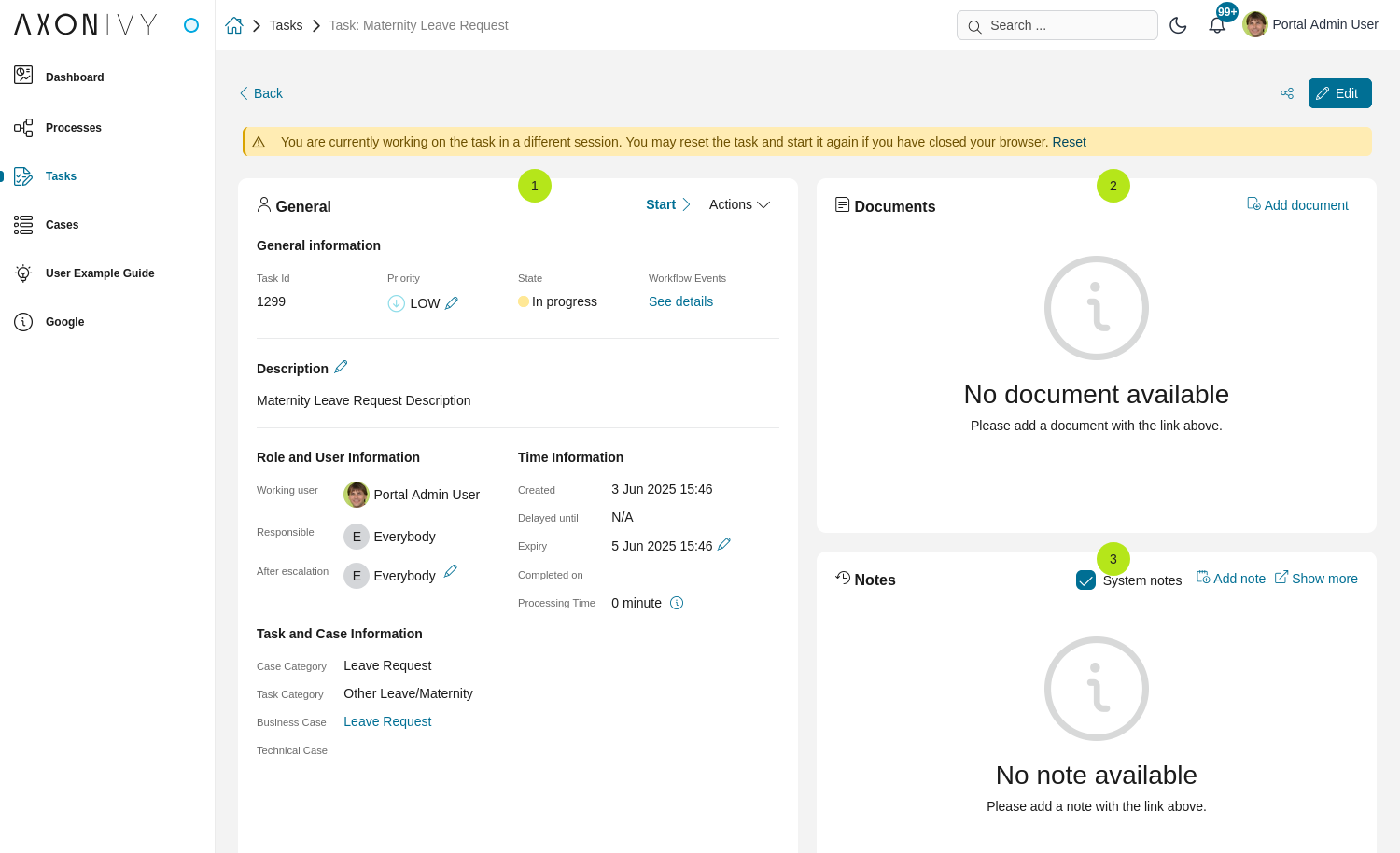Click the share icon next to Edit
1400x853 pixels.
tap(1287, 93)
